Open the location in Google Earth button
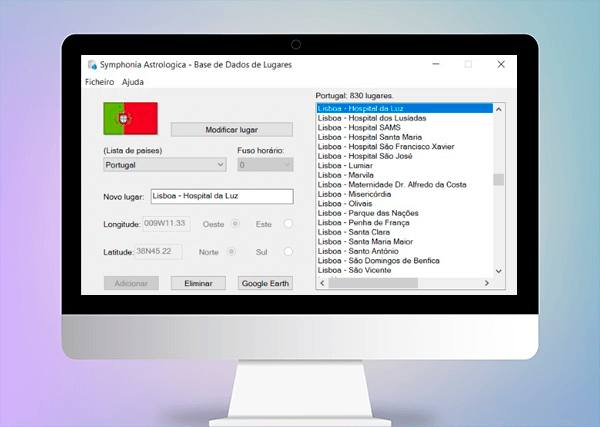This screenshot has height=427, width=600. point(265,283)
